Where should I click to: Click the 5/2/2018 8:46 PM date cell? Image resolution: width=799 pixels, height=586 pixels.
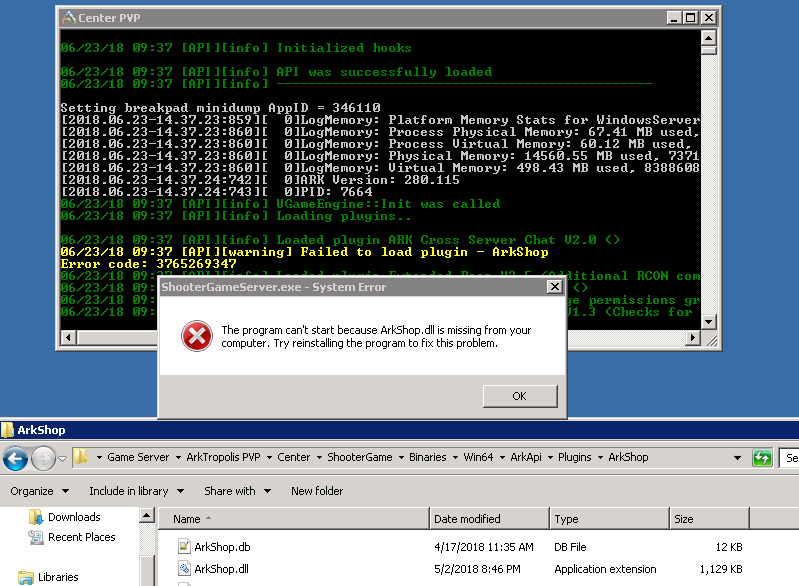(477, 569)
